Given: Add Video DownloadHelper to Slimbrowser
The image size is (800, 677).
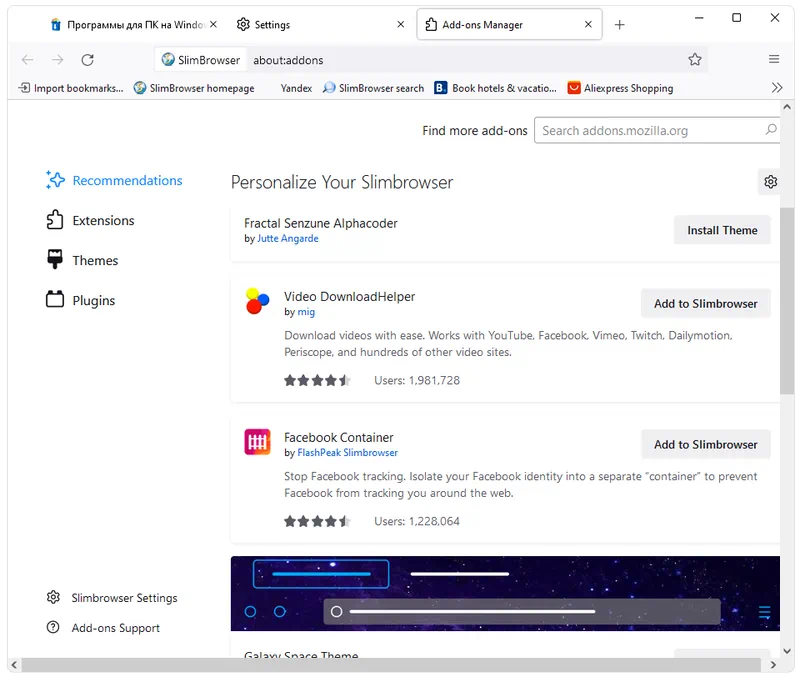Looking at the screenshot, I should pos(706,304).
